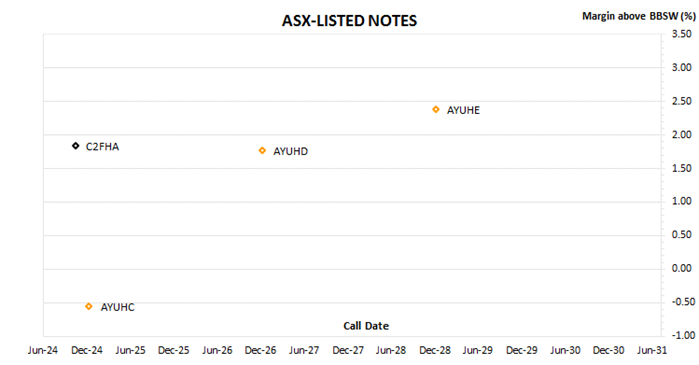Click the ASX-LISTED NOTES chart title
Screen dimensions: 699x365
pyautogui.click(x=349, y=21)
